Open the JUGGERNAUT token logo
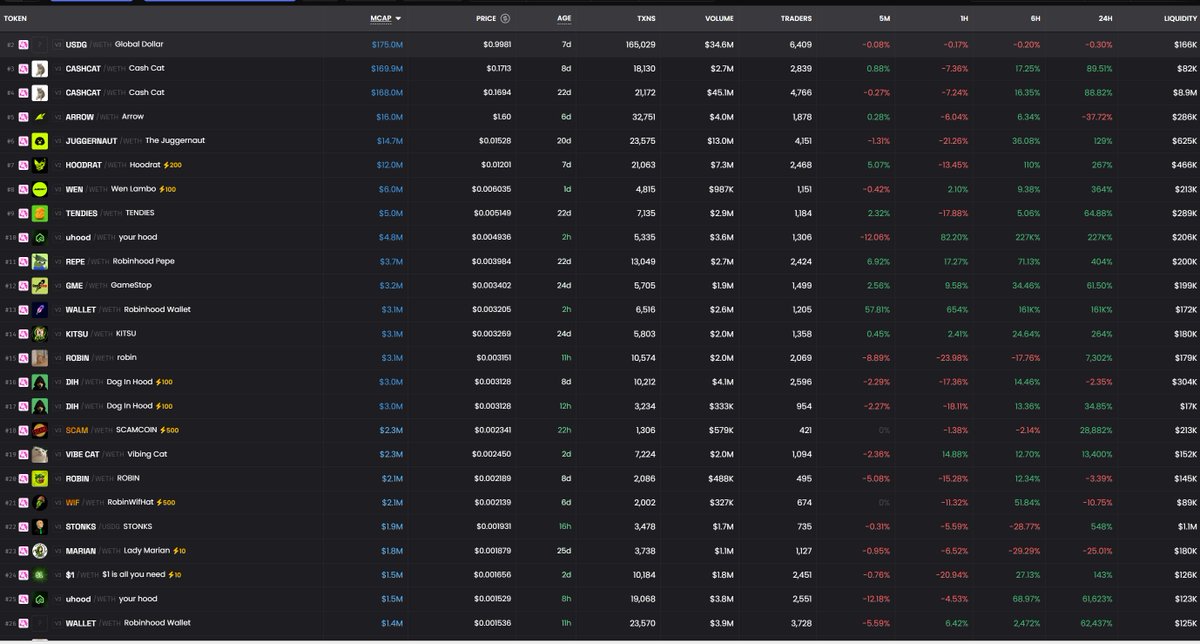 [39, 141]
